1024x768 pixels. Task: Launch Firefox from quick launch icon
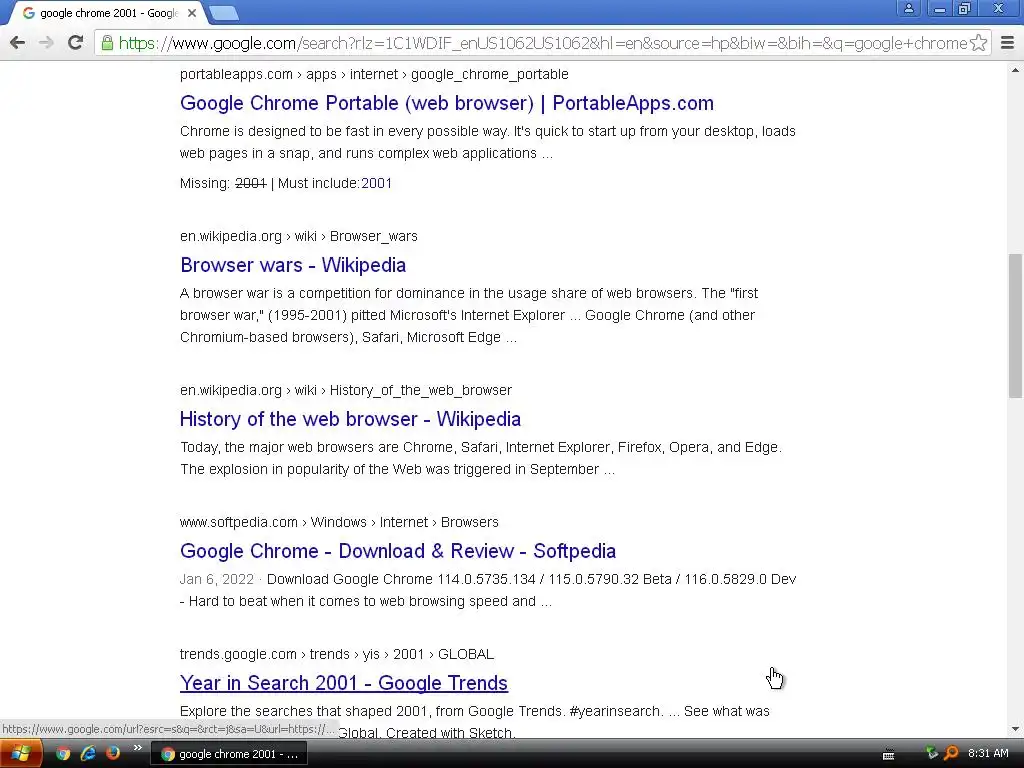(x=113, y=754)
